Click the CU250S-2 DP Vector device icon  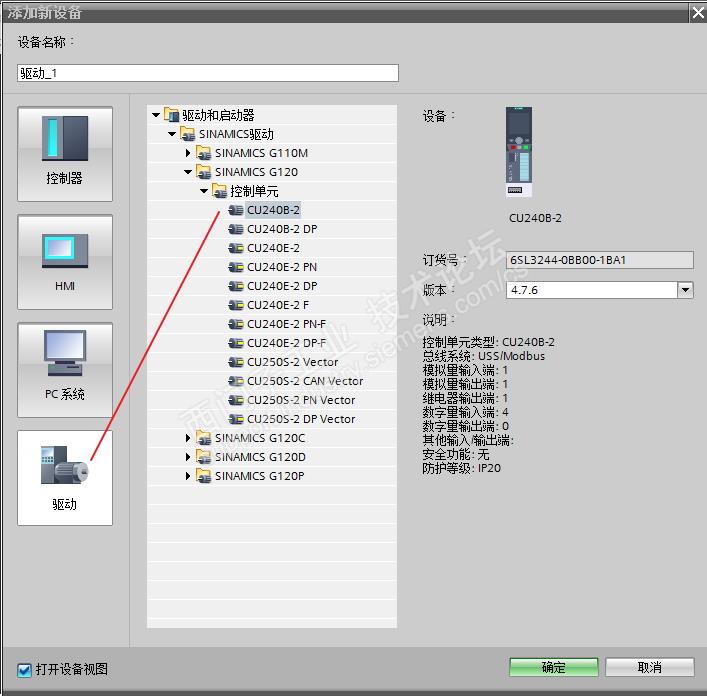click(x=236, y=419)
